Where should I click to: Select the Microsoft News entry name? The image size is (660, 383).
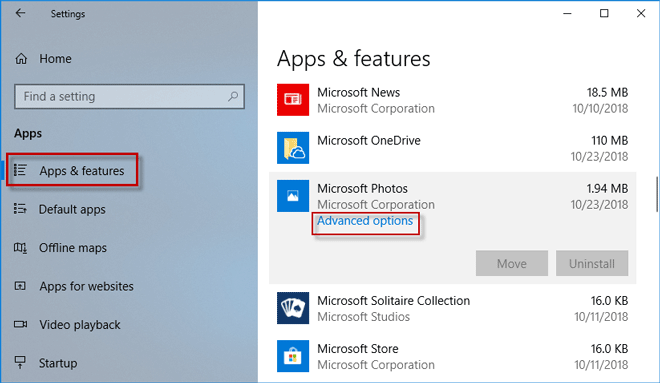tap(359, 92)
